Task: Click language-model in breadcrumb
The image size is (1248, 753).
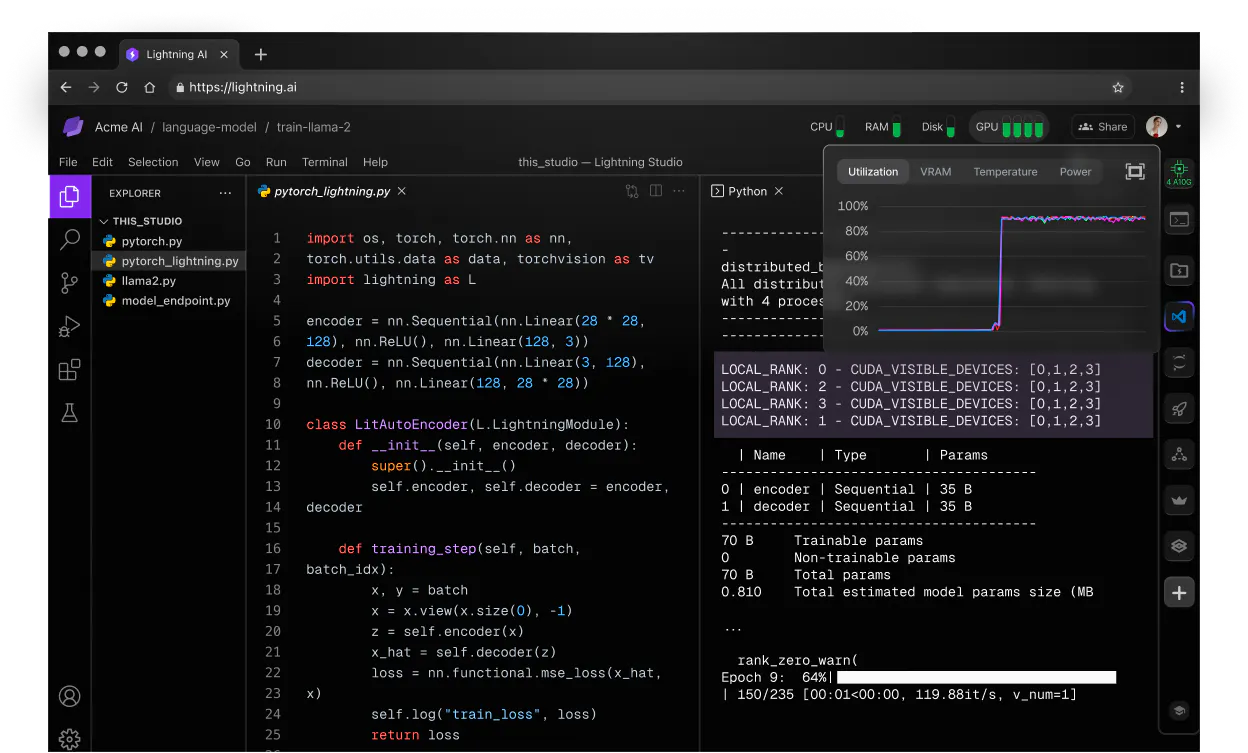Action: coord(208,127)
